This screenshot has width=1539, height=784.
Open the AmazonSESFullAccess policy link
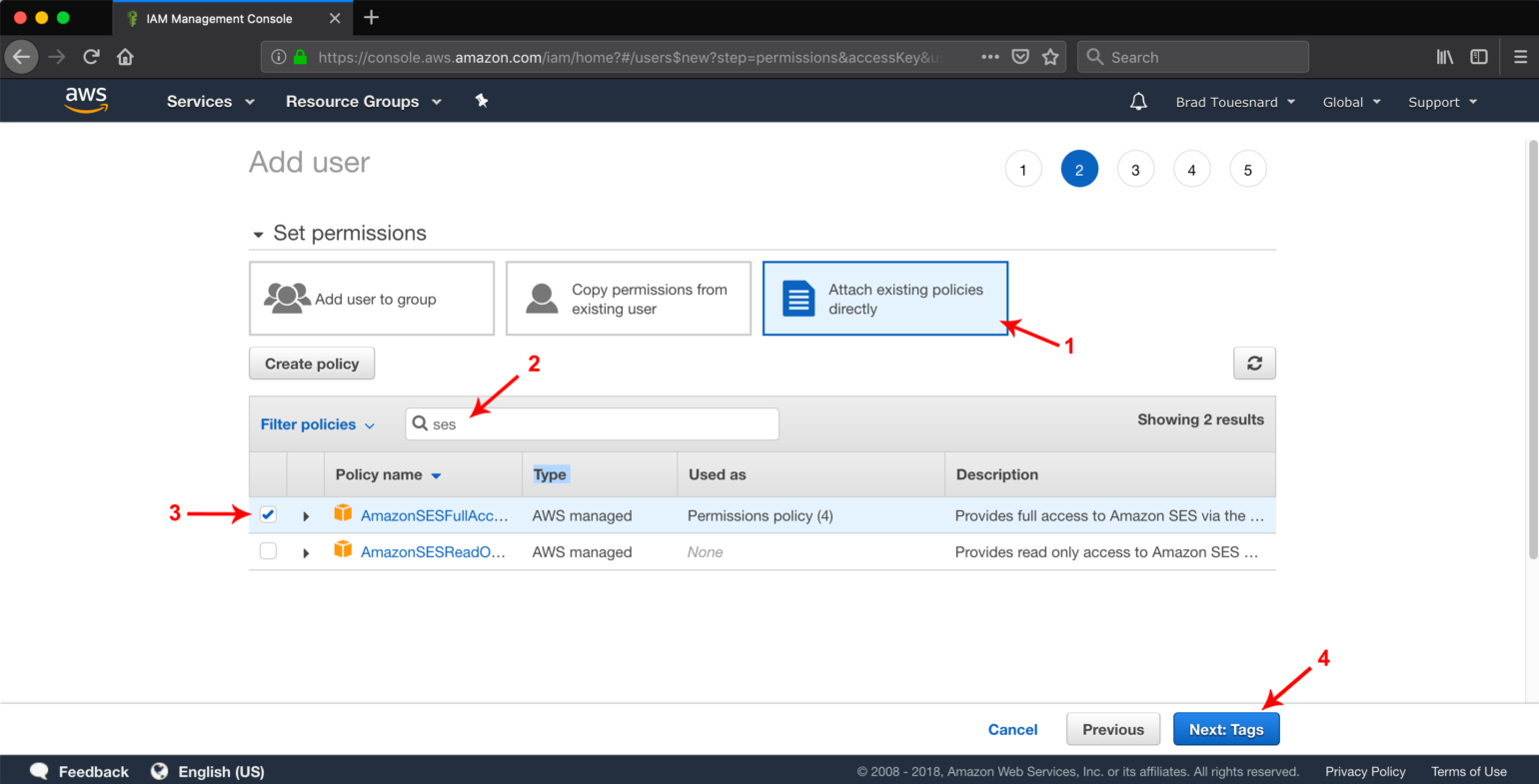tap(435, 515)
